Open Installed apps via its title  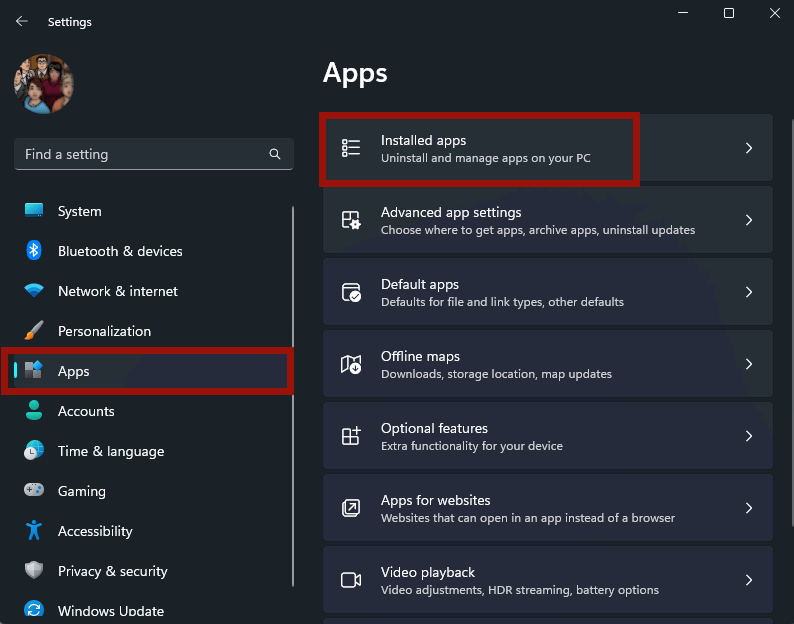tap(423, 140)
